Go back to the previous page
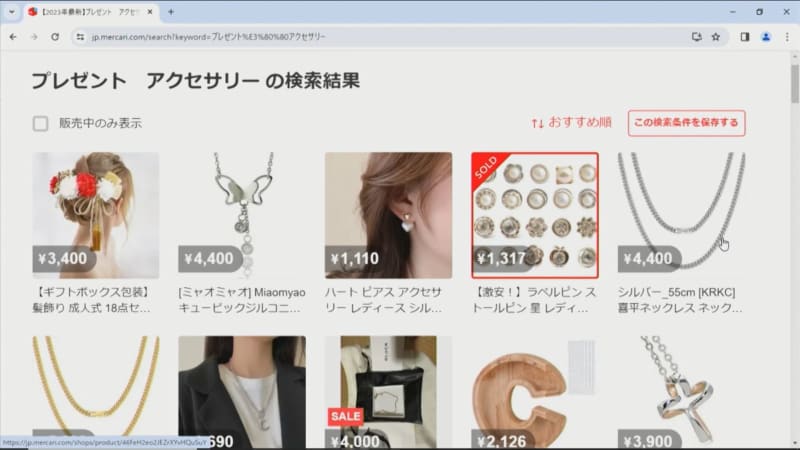 tap(13, 37)
